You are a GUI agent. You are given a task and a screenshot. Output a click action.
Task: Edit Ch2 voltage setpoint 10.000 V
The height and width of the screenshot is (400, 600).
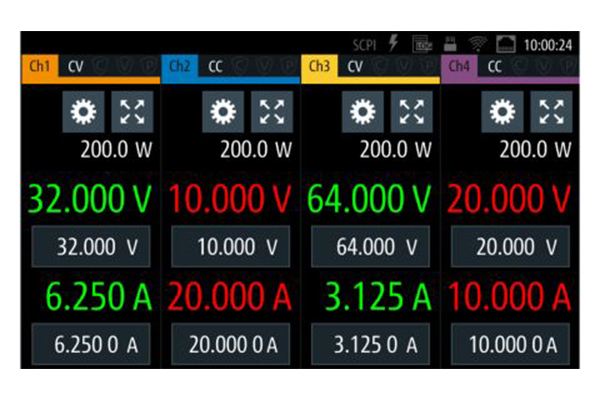coord(231,246)
